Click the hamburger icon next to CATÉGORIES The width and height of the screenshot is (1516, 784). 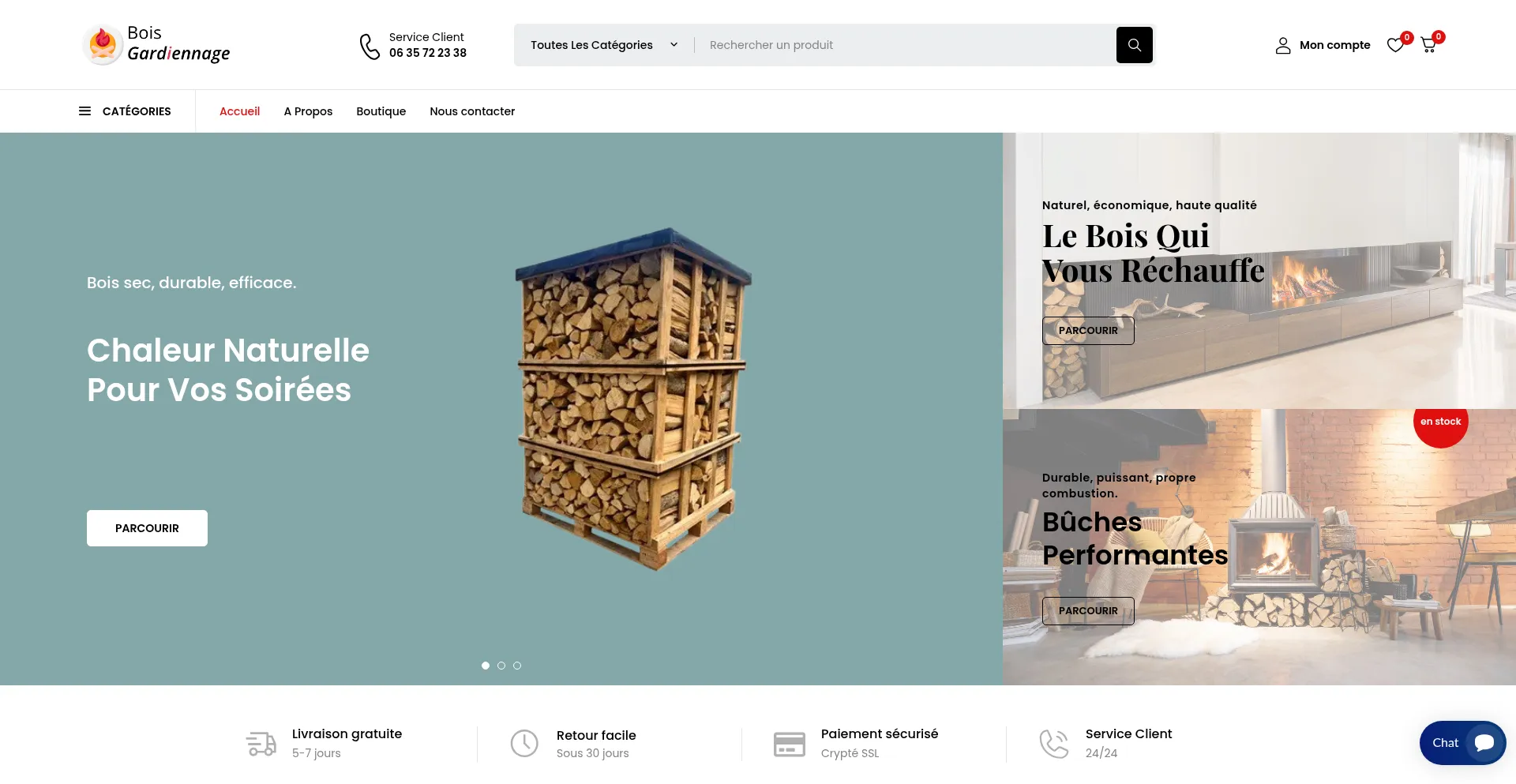pyautogui.click(x=84, y=111)
